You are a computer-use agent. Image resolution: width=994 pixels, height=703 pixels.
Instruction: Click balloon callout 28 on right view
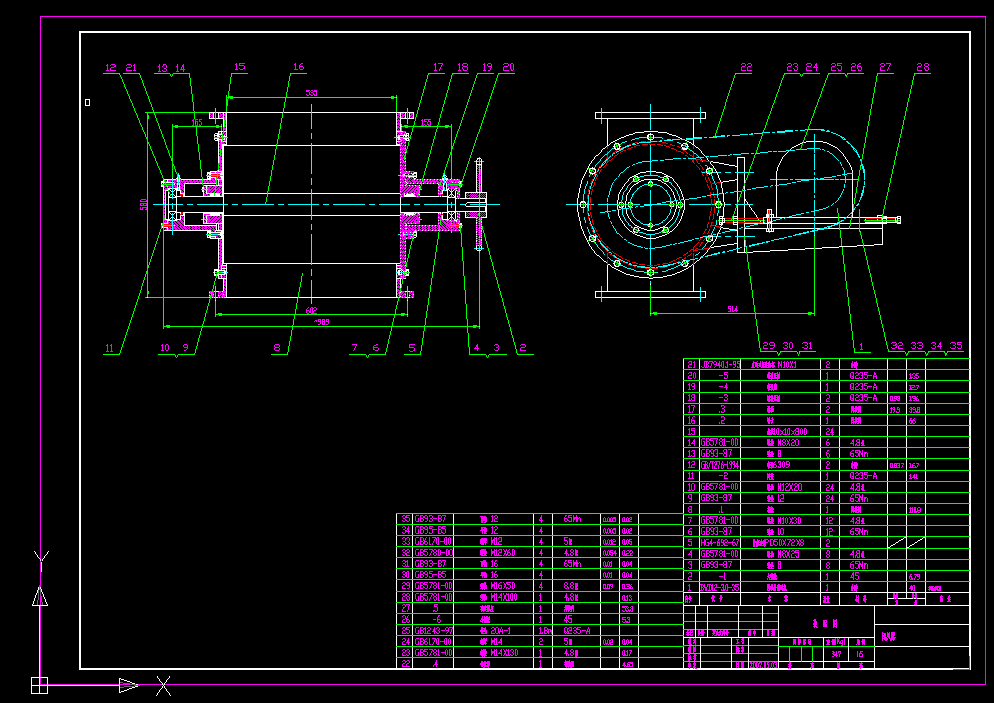pos(924,67)
